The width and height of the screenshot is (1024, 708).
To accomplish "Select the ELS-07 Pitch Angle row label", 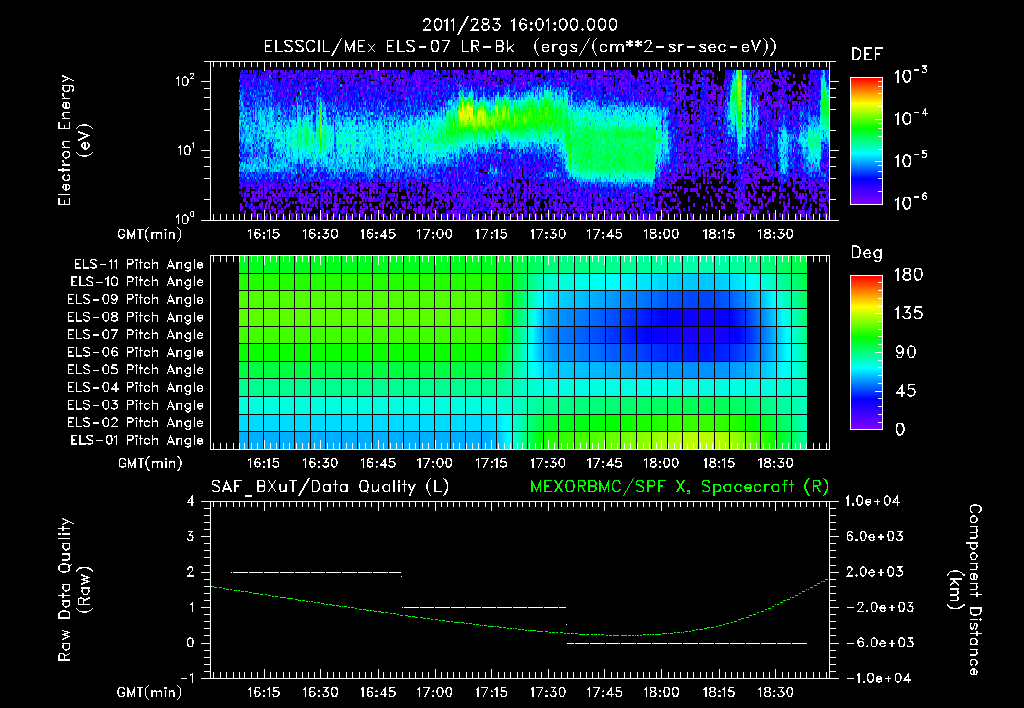I will (135, 334).
